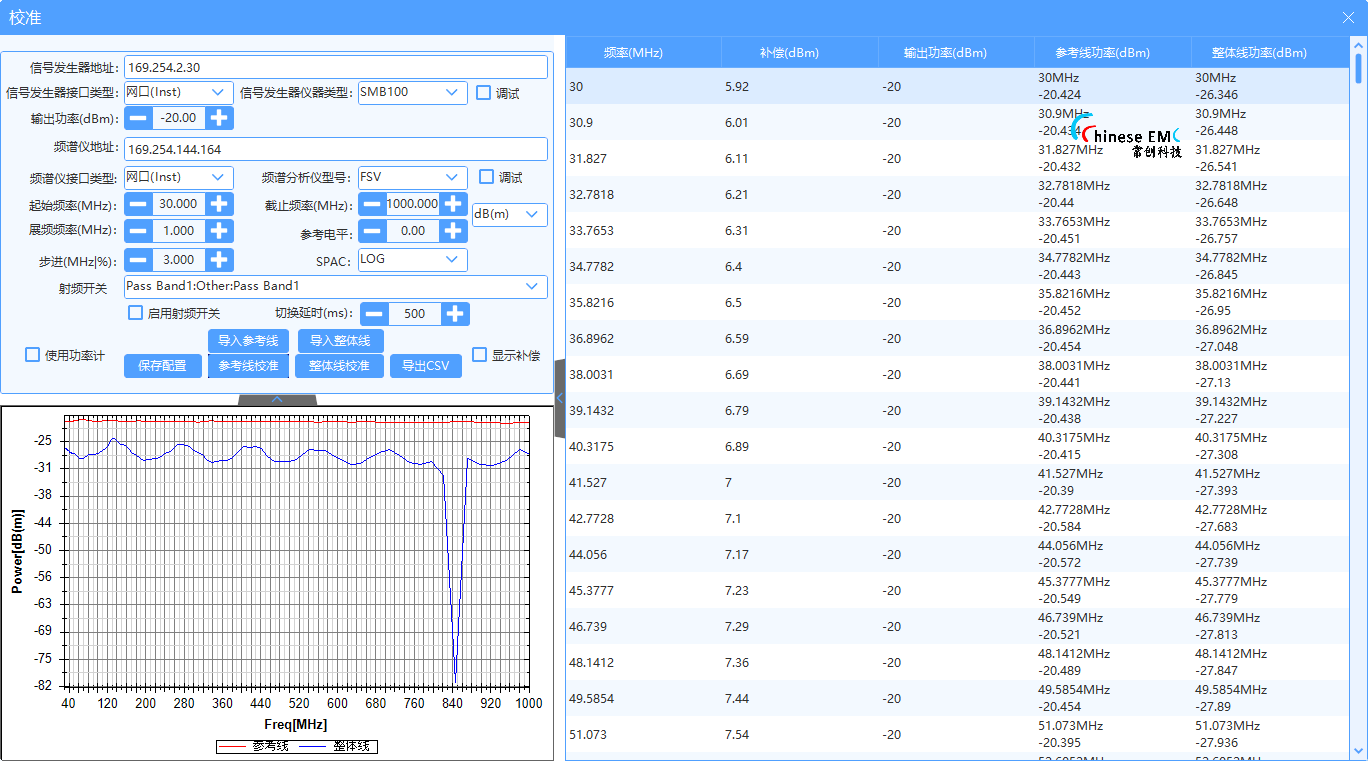Decrease output power with minus button
1368x761 pixels.
(138, 117)
